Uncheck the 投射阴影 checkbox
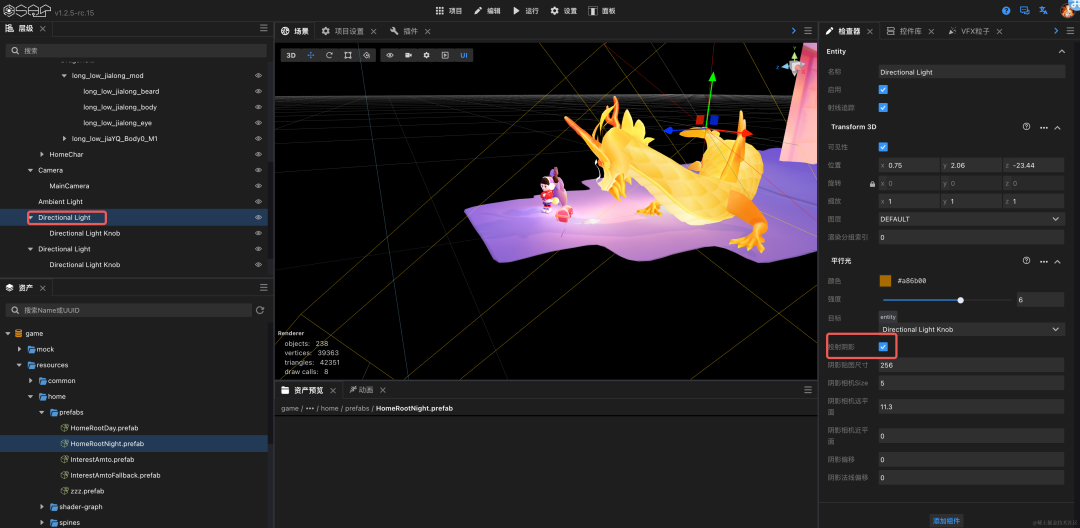Screen dimensions: 1080x528 click(x=883, y=347)
